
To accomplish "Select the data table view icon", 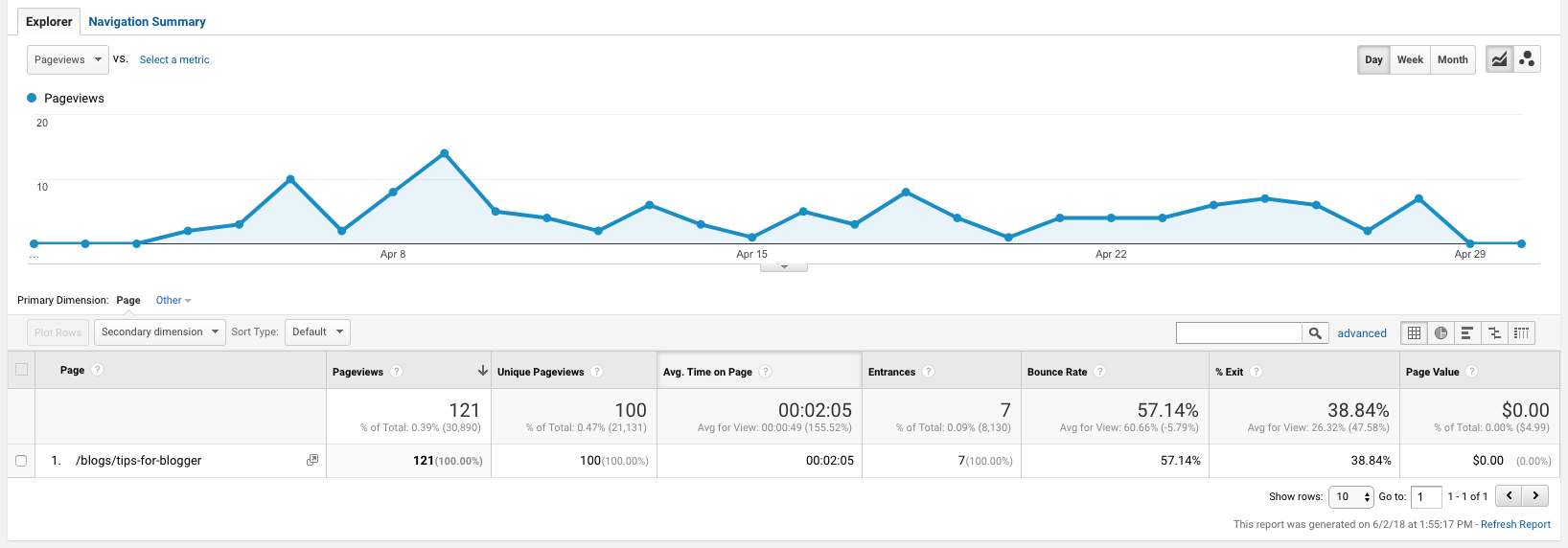I will click(1414, 332).
